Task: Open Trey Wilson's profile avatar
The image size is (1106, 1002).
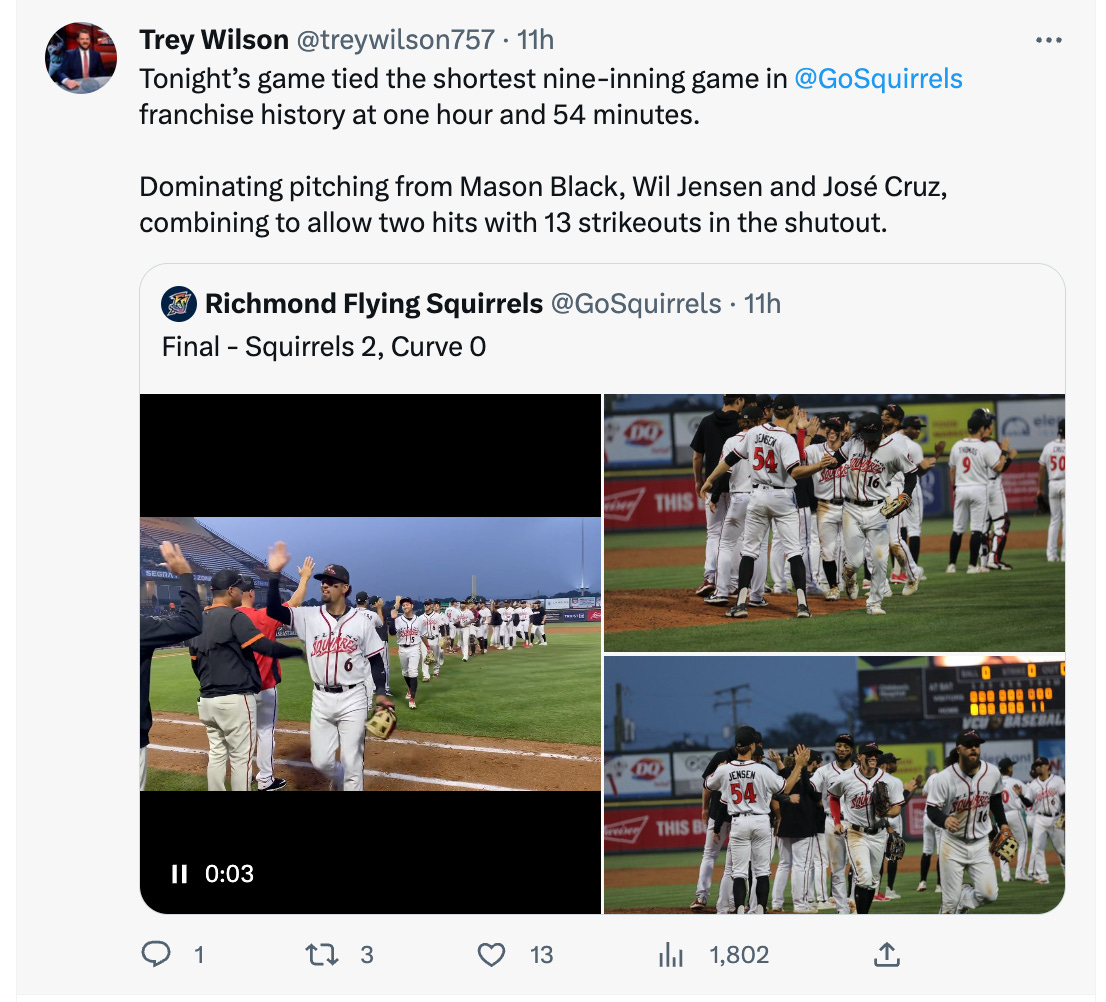Action: (x=81, y=58)
